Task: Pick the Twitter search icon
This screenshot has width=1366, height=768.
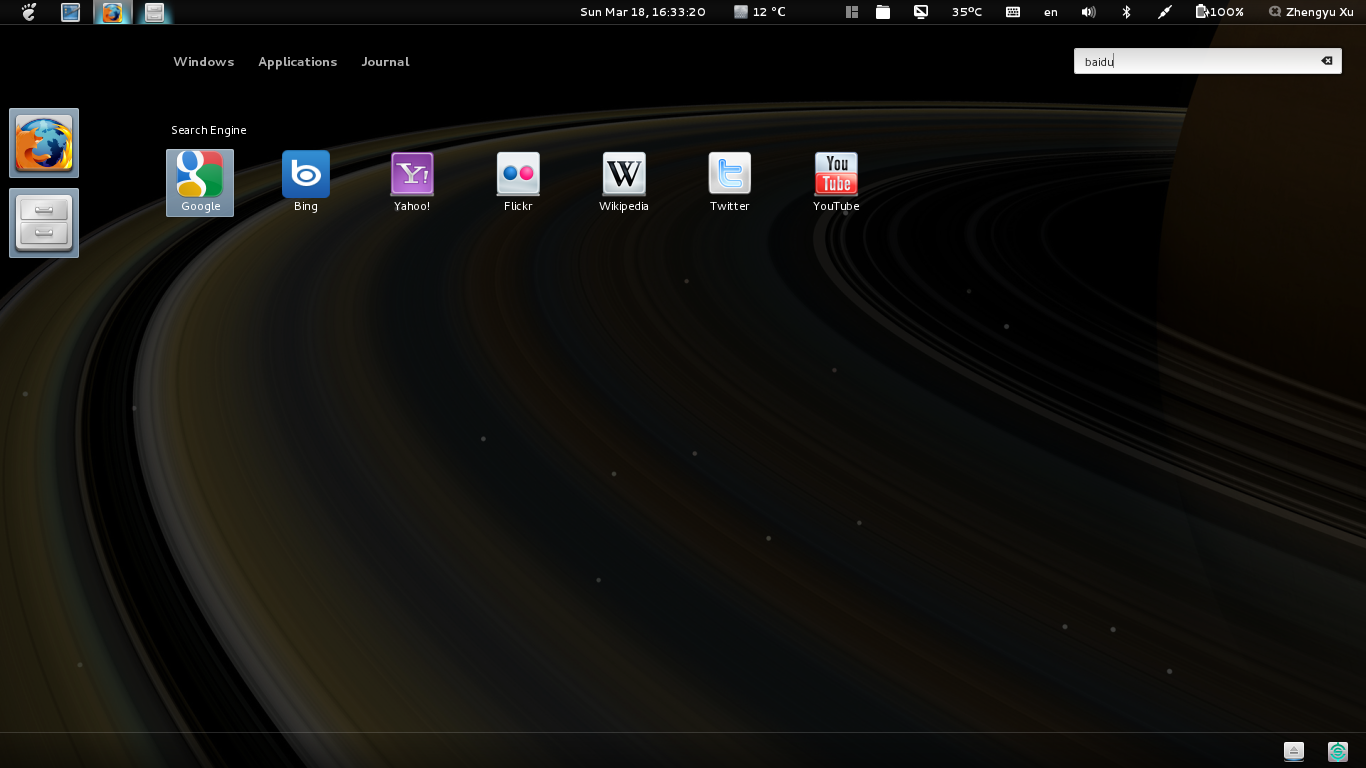Action: point(730,183)
